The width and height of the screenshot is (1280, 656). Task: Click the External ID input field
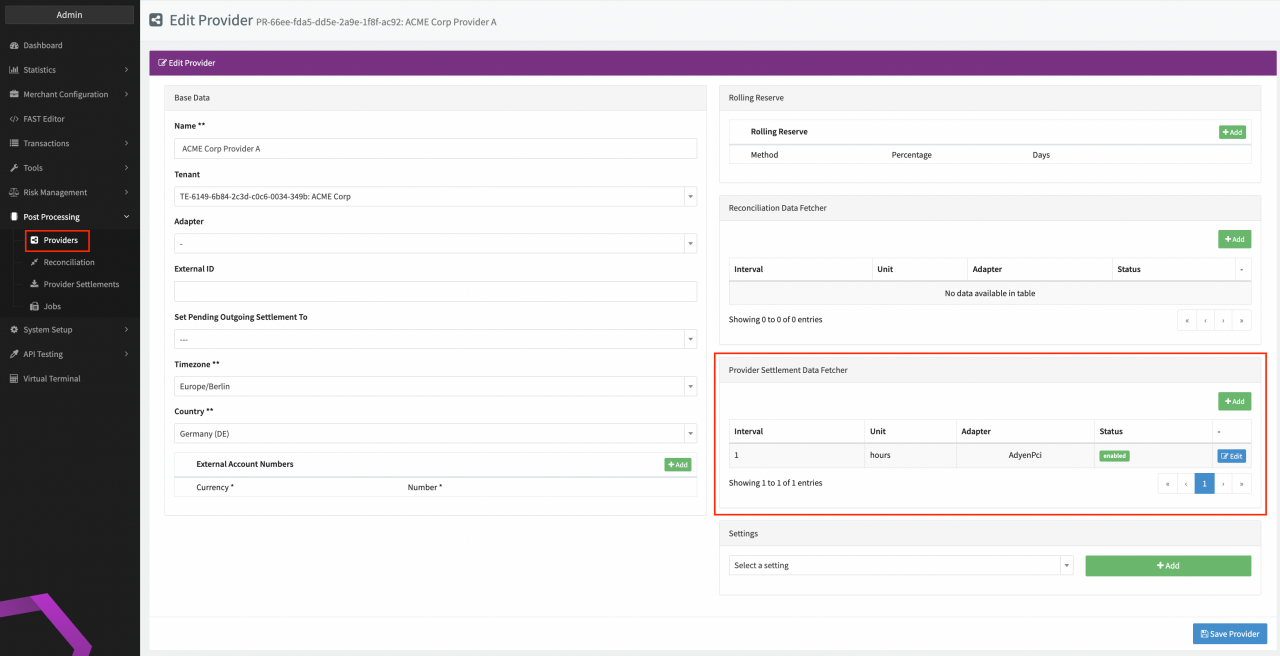[435, 292]
